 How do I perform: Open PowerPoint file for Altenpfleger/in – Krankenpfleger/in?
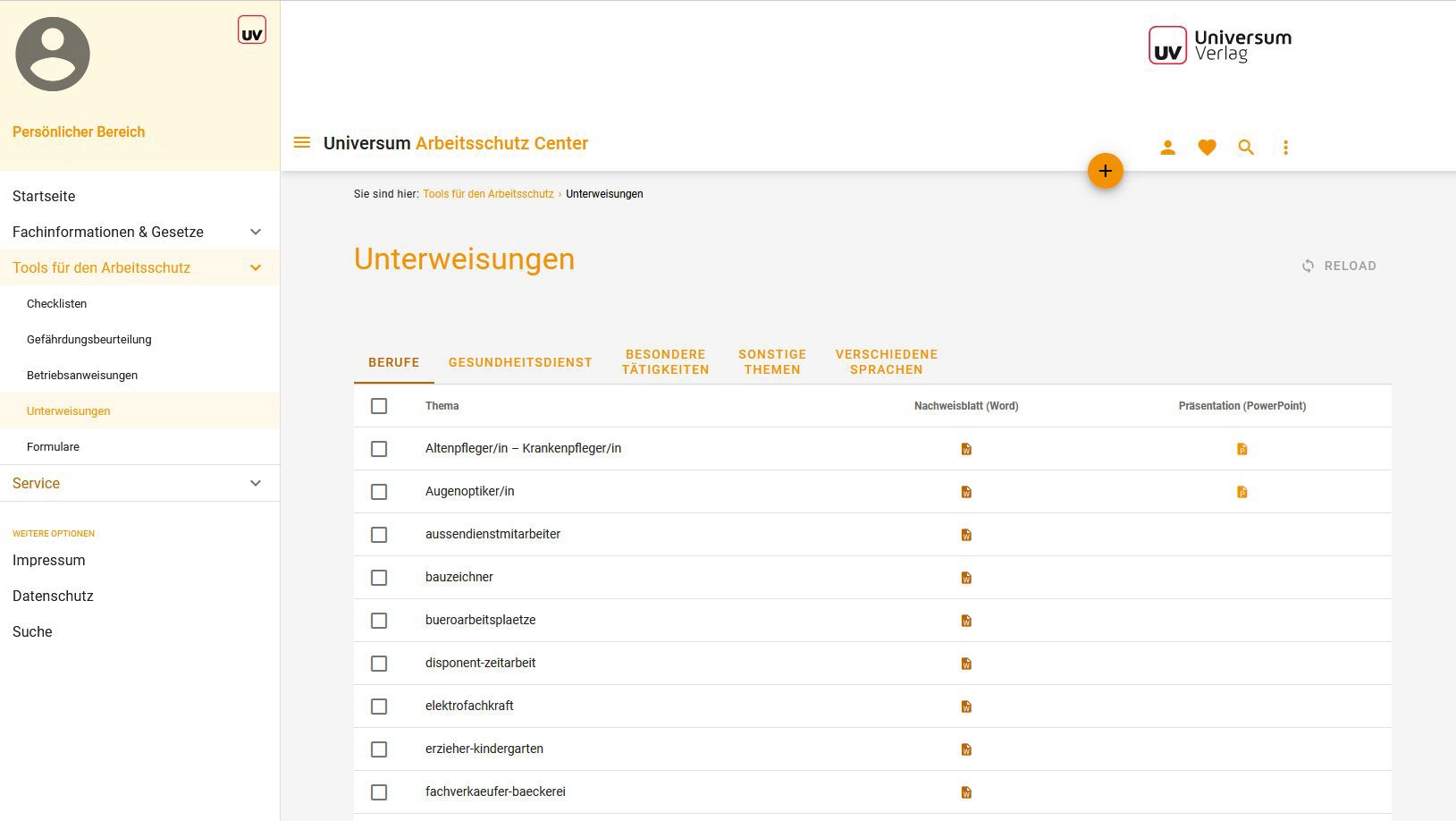pyautogui.click(x=1242, y=449)
